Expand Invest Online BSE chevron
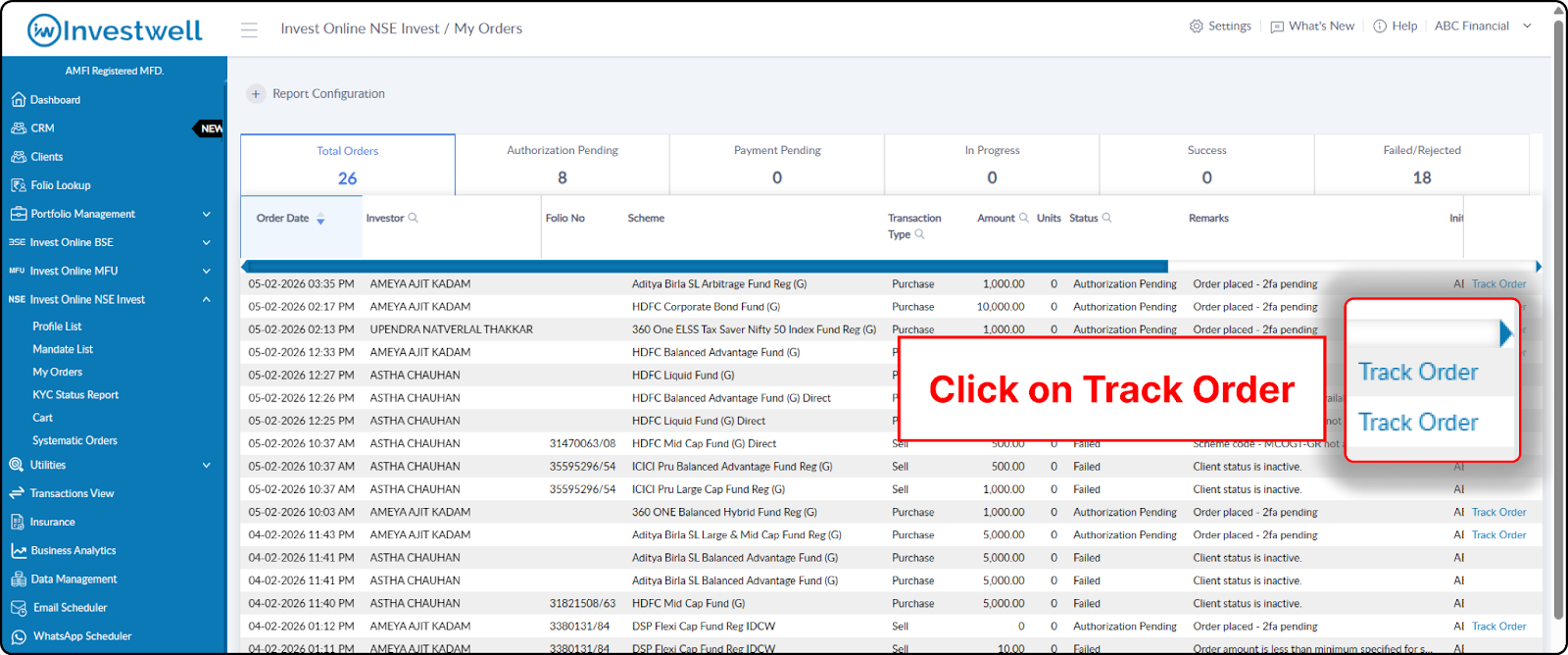The height and width of the screenshot is (655, 1568). pos(207,242)
